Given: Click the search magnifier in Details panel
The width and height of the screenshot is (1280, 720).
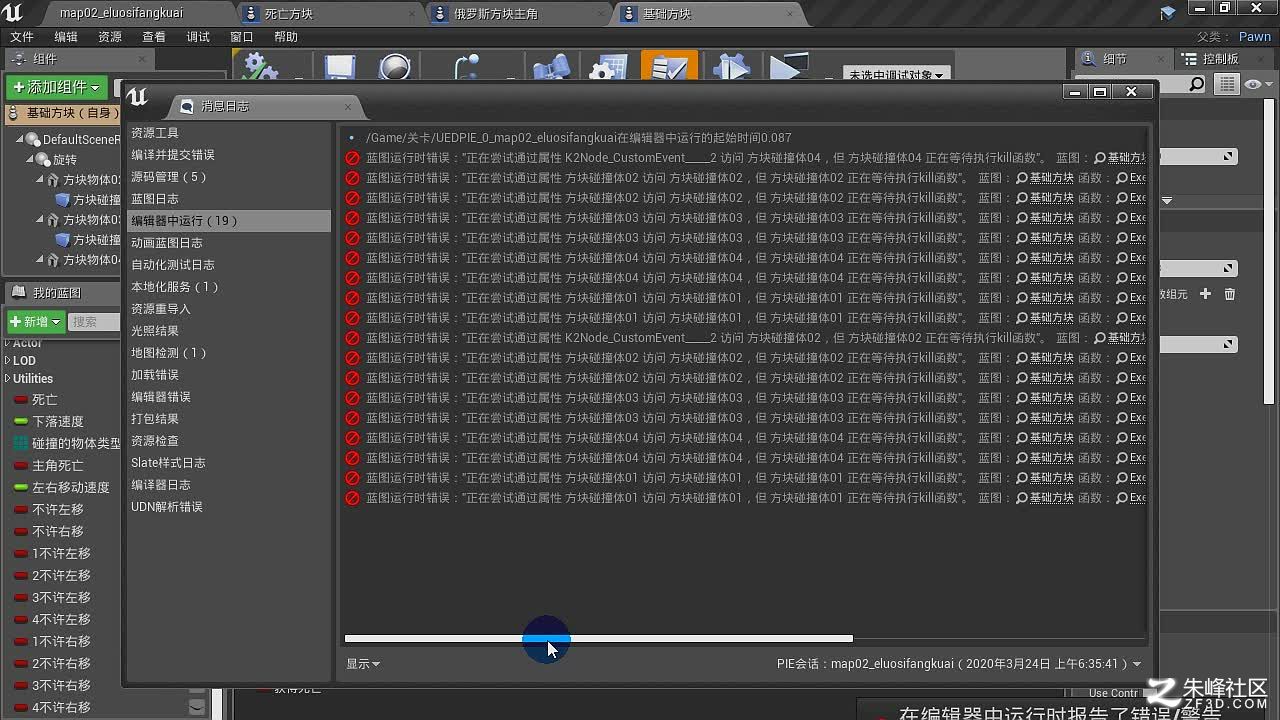Looking at the screenshot, I should click(1196, 85).
